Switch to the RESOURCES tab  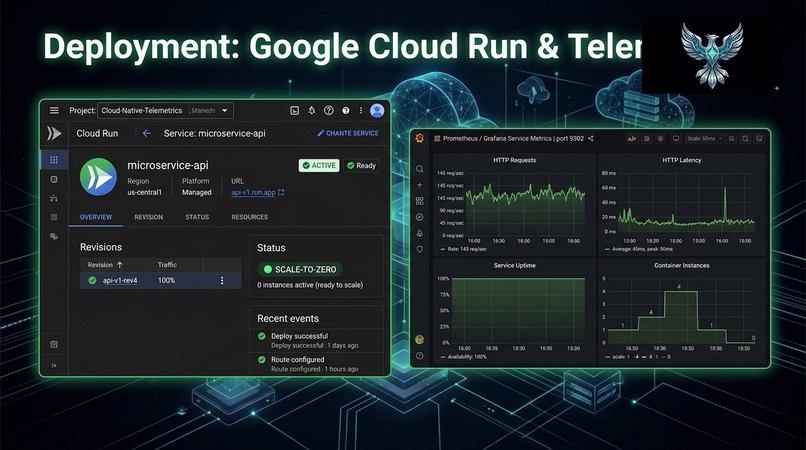[249, 217]
